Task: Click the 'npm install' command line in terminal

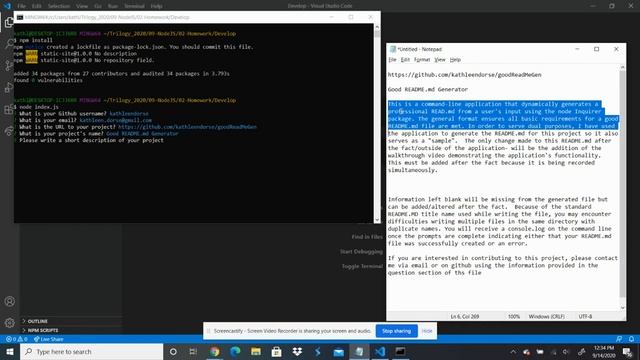Action: (33, 40)
